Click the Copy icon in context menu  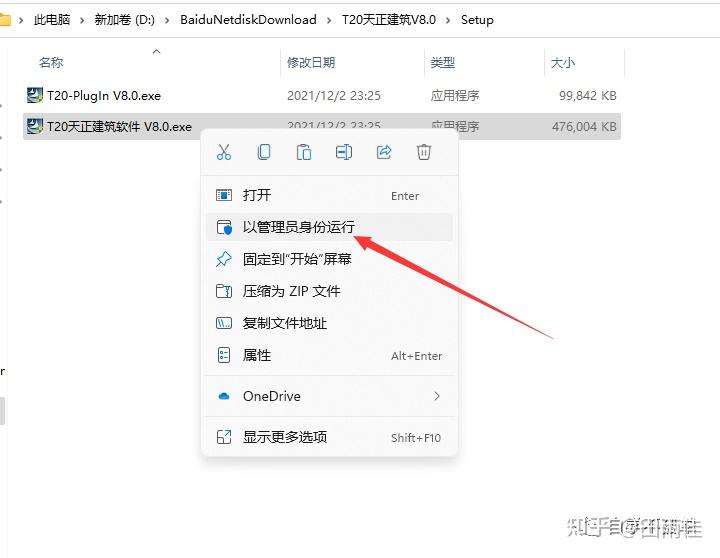point(264,152)
